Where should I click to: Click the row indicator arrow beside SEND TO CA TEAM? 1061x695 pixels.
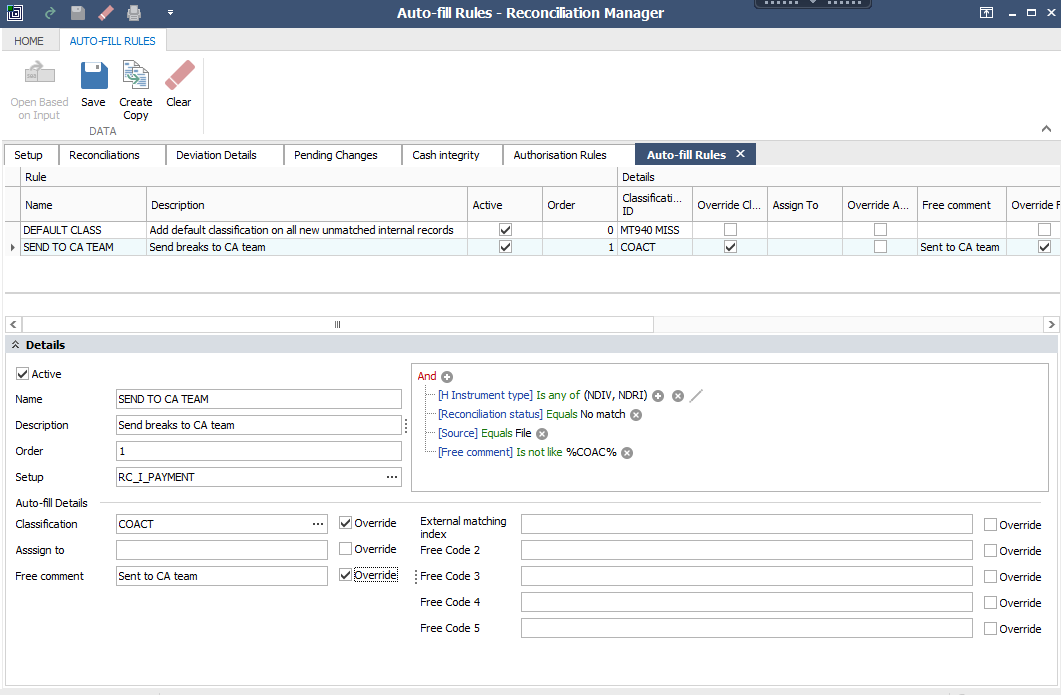pyautogui.click(x=12, y=248)
